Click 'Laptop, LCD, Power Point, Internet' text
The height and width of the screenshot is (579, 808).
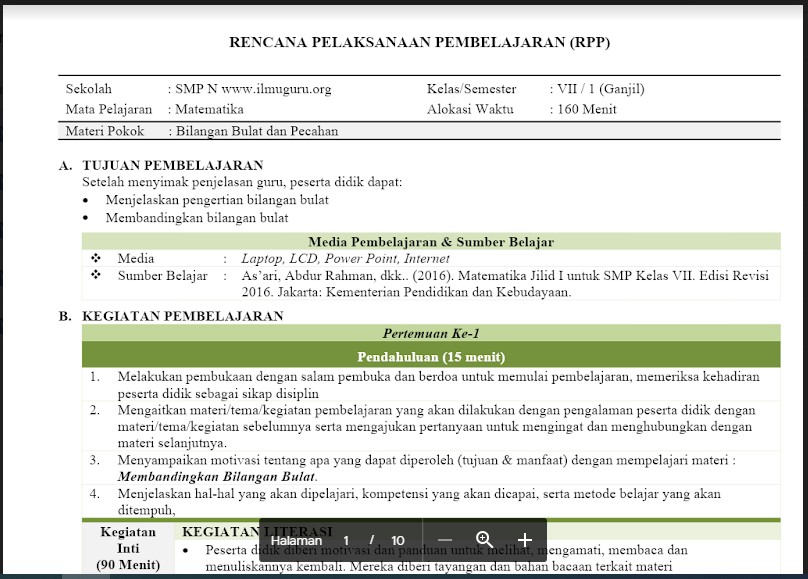(x=345, y=259)
